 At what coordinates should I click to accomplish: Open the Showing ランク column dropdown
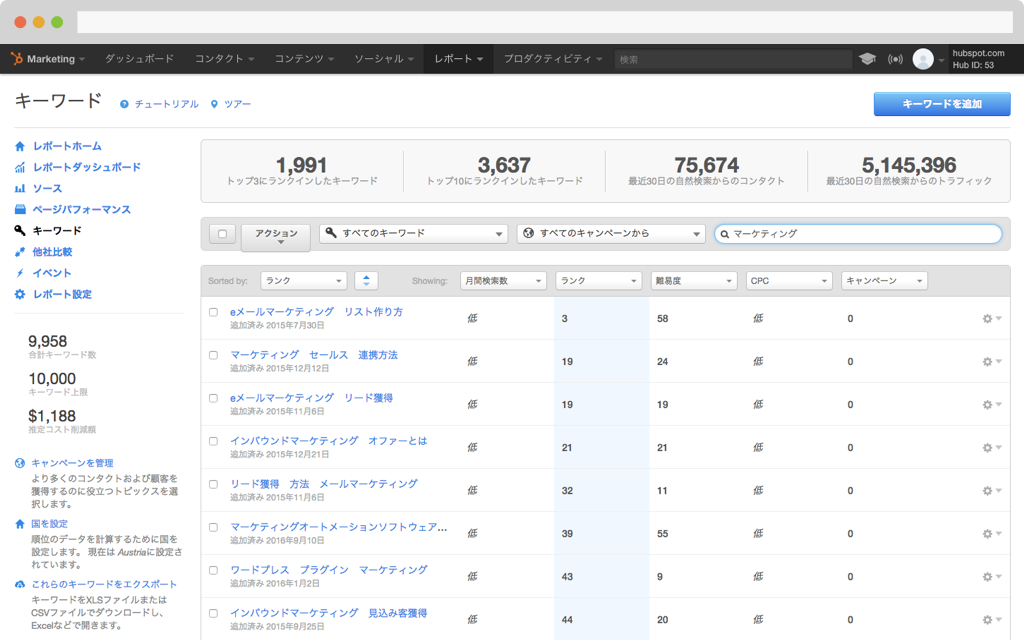[x=599, y=281]
